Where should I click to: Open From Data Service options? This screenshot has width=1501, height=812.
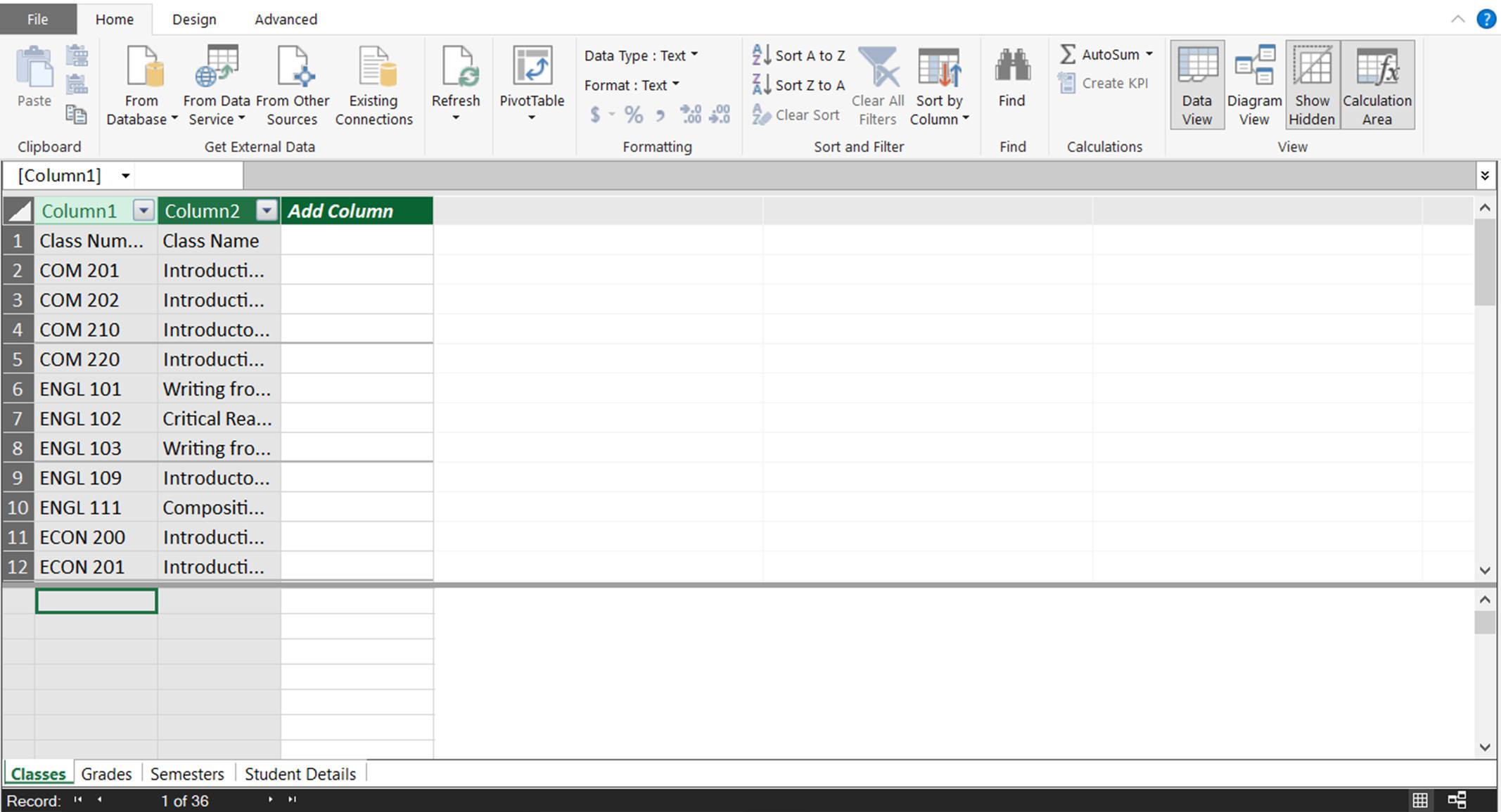pos(217,86)
